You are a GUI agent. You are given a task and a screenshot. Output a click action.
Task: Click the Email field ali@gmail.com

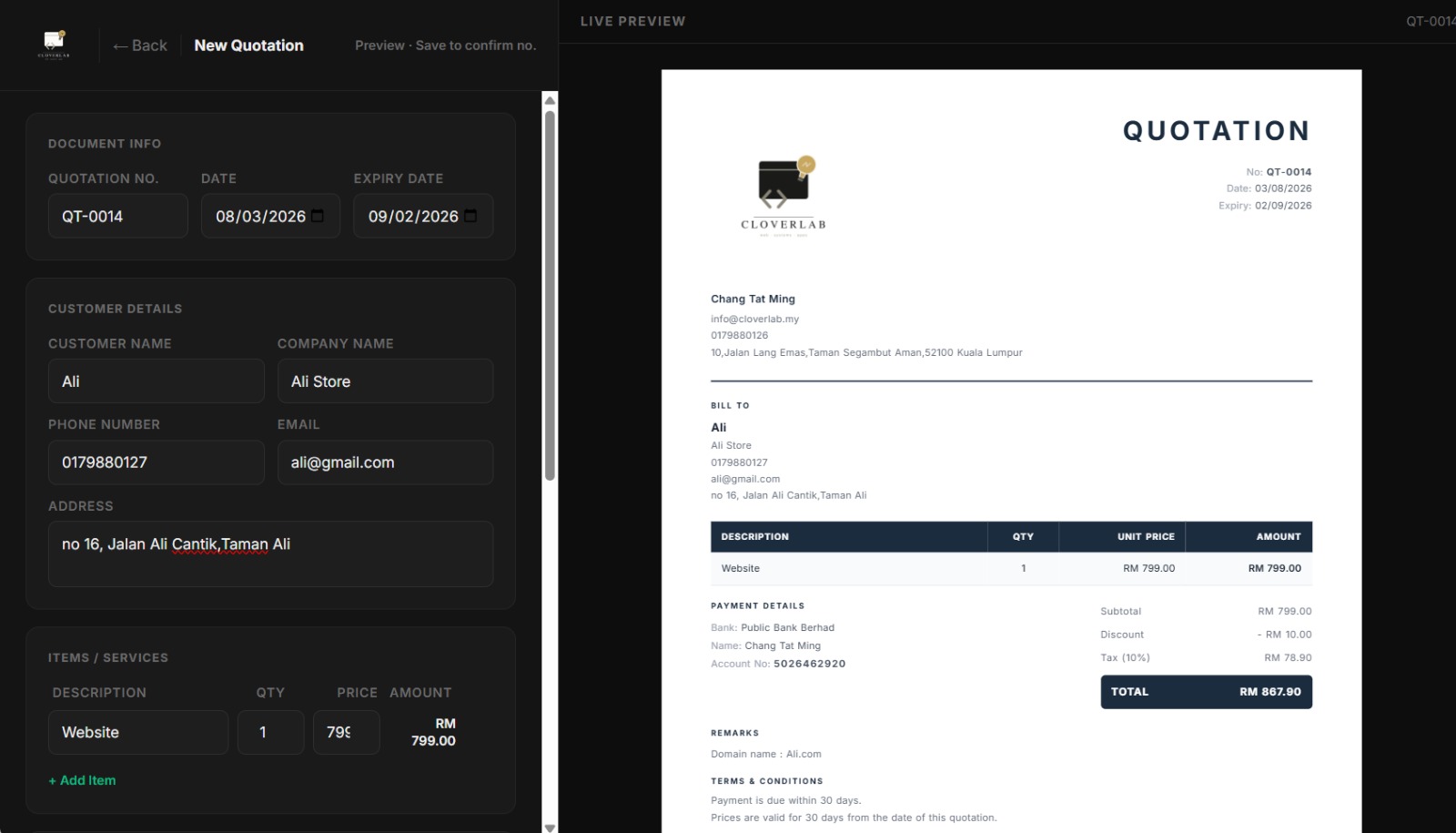[x=385, y=462]
